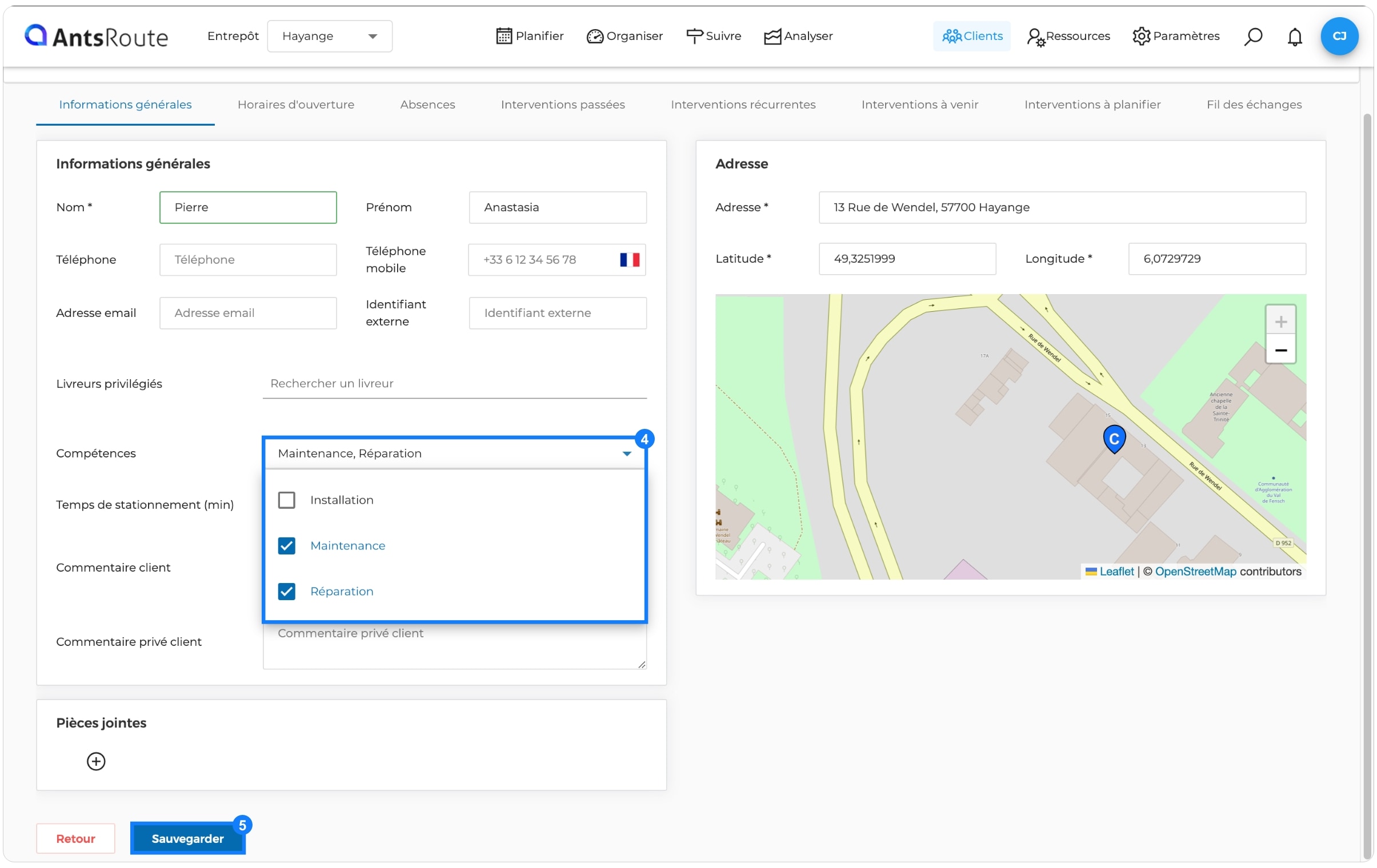This screenshot has height=868, width=1377.
Task: Uncheck the Réparation checkbox
Action: point(286,592)
